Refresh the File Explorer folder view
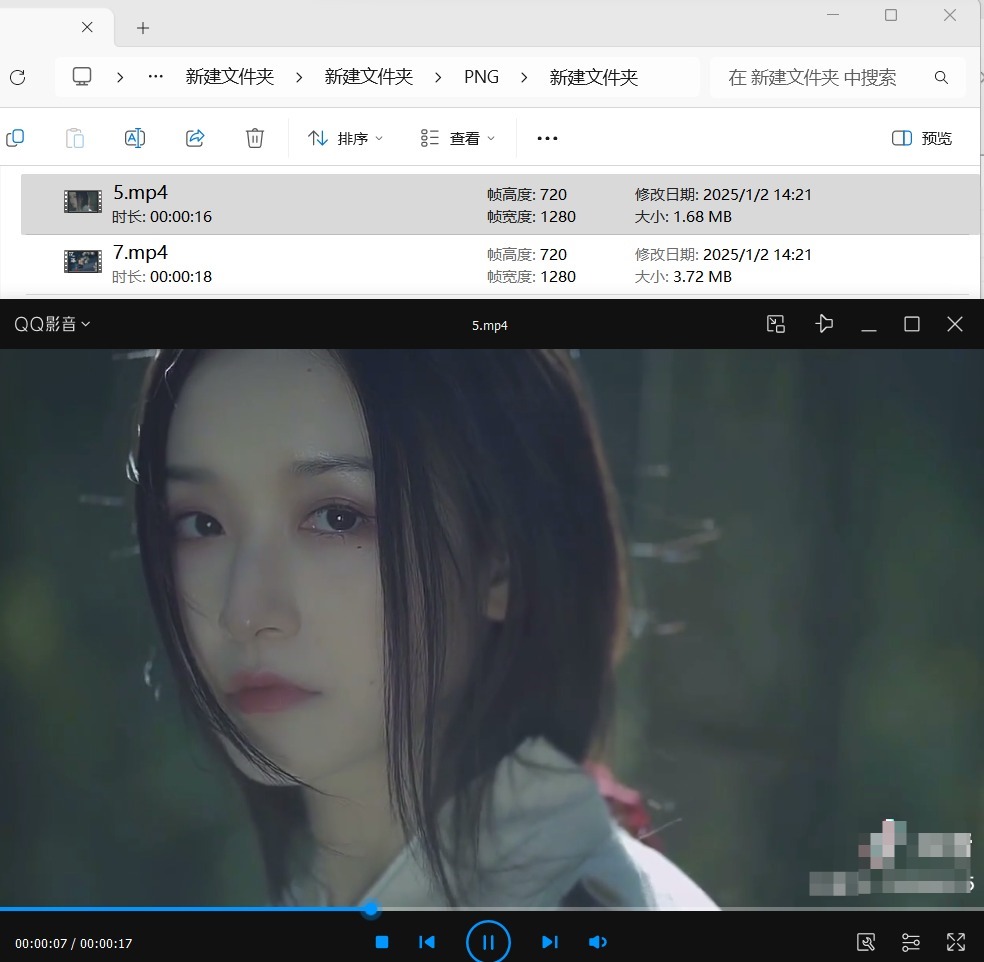984x962 pixels. coord(18,77)
